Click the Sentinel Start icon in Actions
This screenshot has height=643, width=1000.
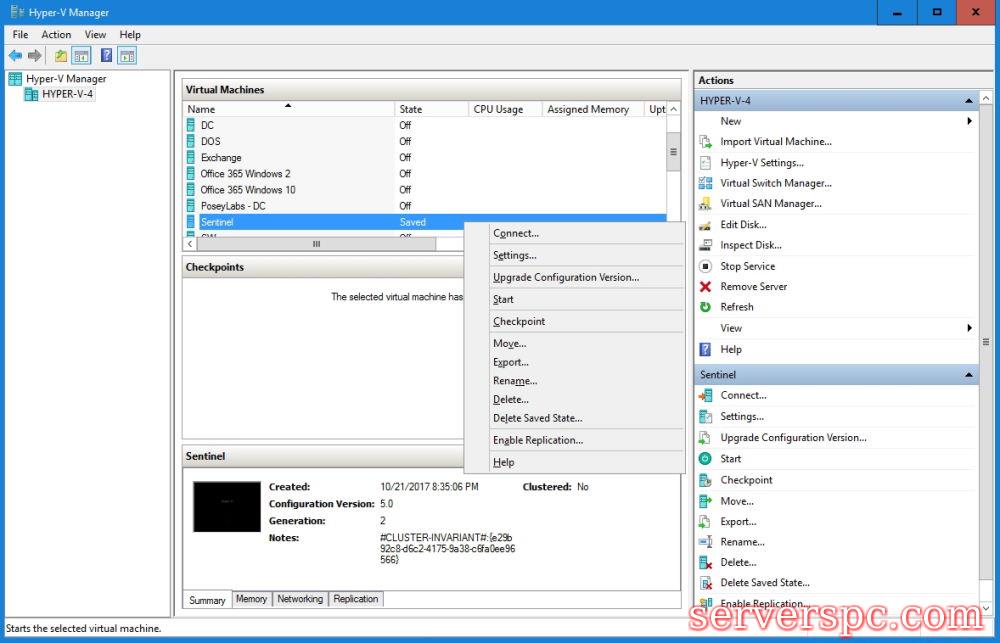click(705, 459)
